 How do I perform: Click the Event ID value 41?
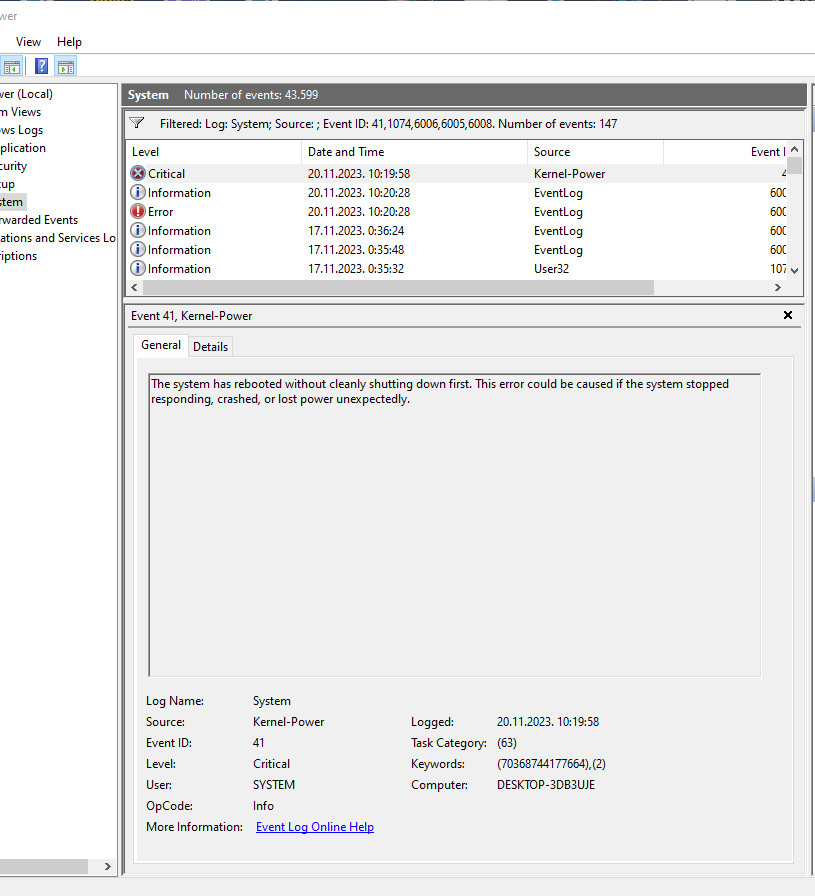(x=259, y=743)
